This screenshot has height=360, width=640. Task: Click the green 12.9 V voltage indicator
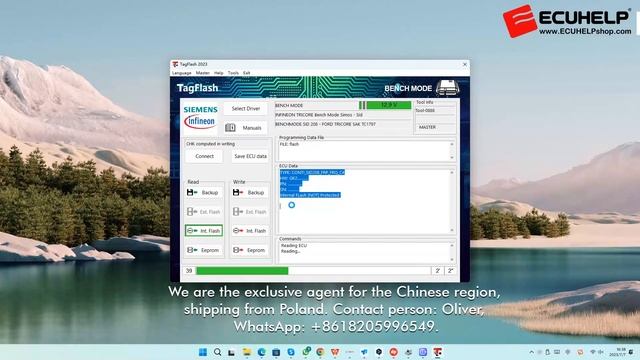pos(389,105)
